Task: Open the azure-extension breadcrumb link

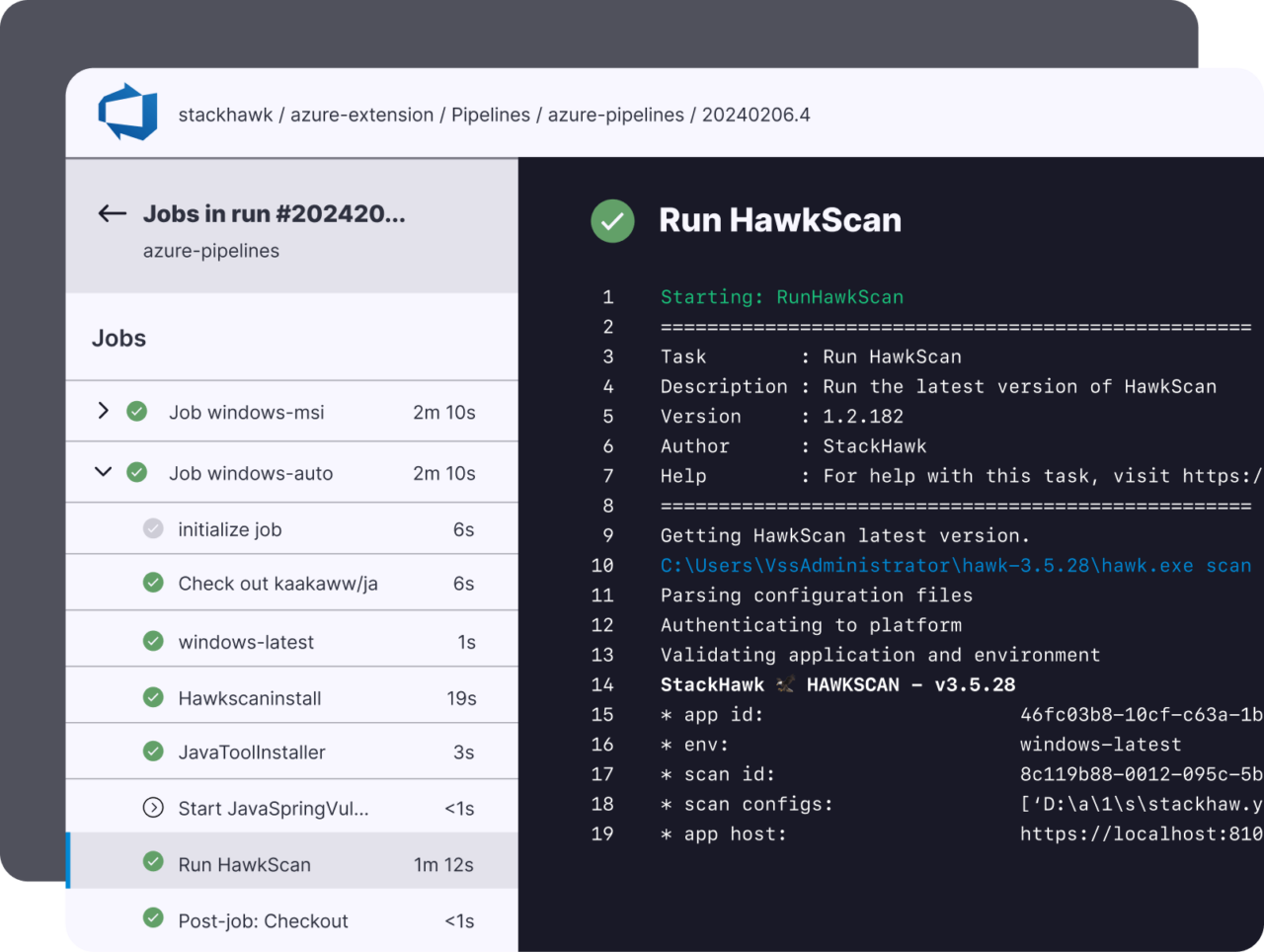Action: coord(361,115)
